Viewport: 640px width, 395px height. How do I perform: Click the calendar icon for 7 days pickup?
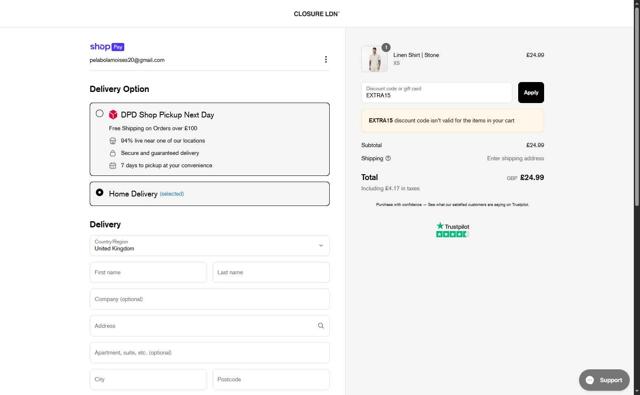[x=113, y=165]
